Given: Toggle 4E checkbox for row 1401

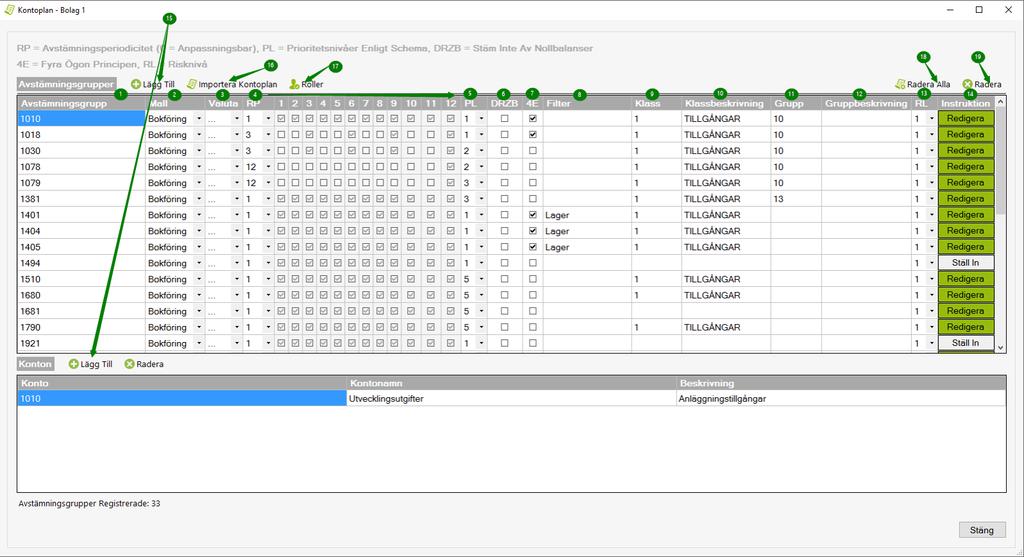Looking at the screenshot, I should pyautogui.click(x=533, y=215).
